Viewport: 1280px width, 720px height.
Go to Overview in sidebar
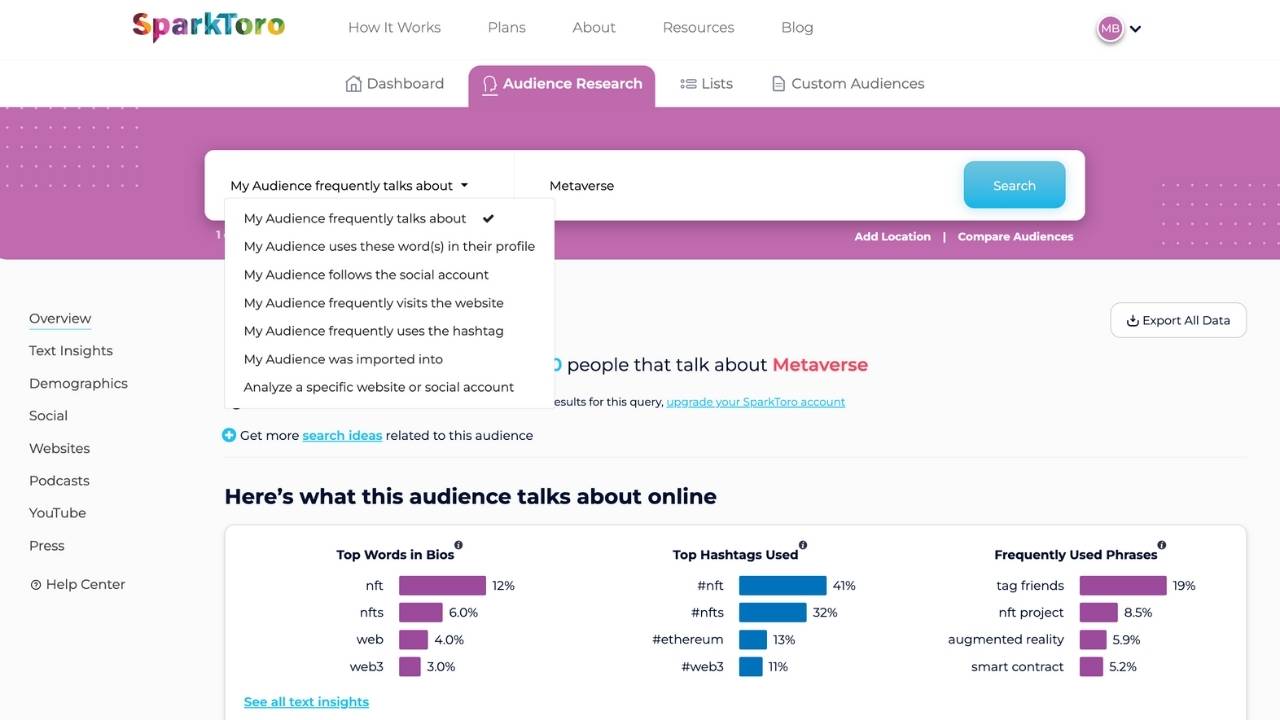(60, 319)
